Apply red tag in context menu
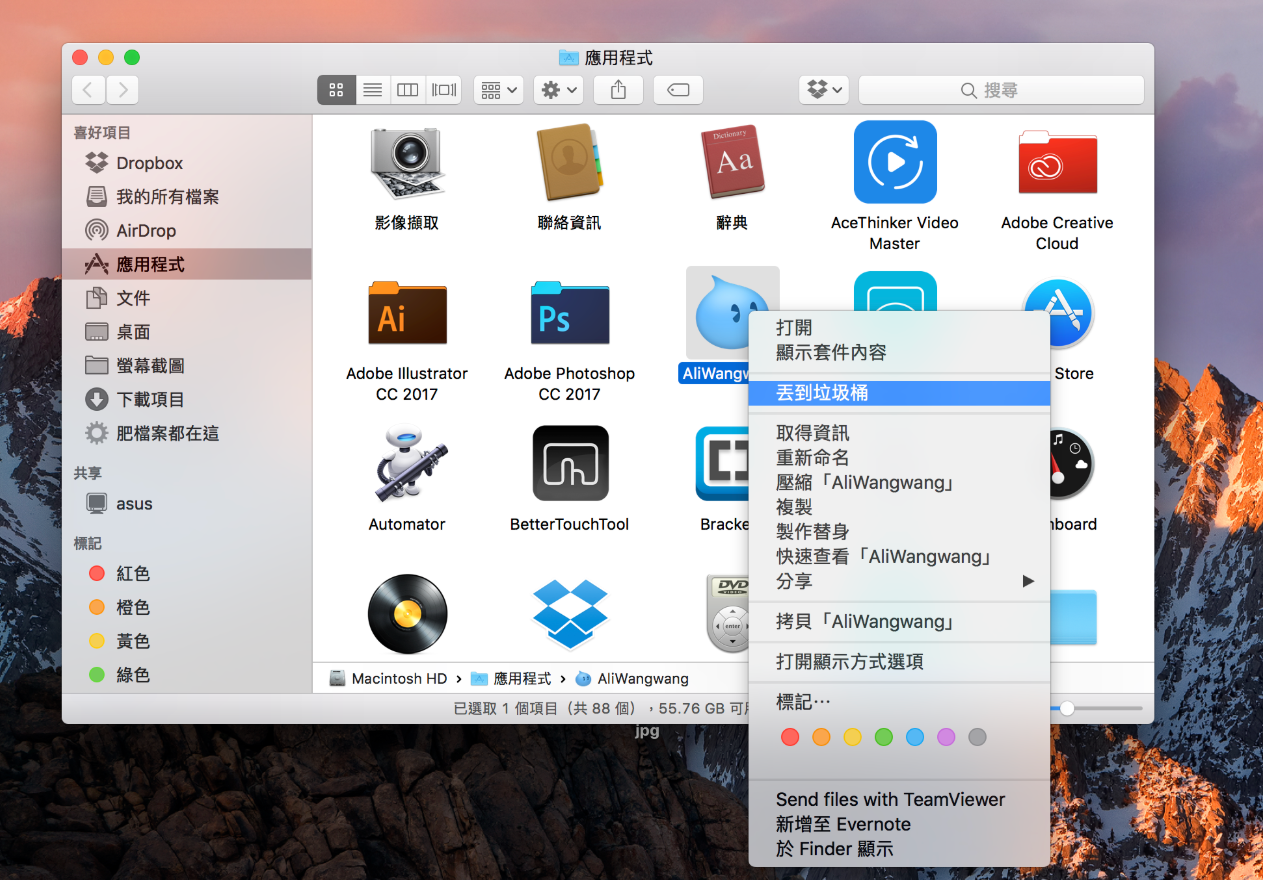The height and width of the screenshot is (880, 1263). point(790,737)
